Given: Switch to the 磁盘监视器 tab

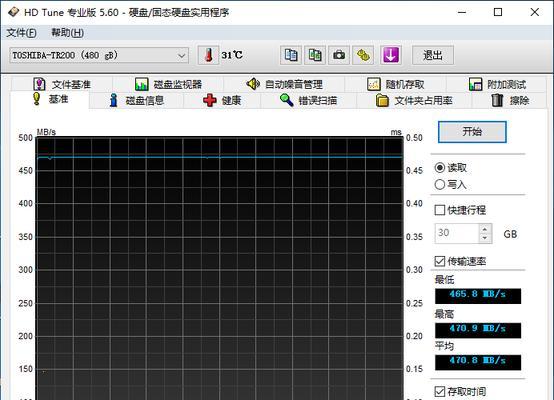Looking at the screenshot, I should point(168,84).
